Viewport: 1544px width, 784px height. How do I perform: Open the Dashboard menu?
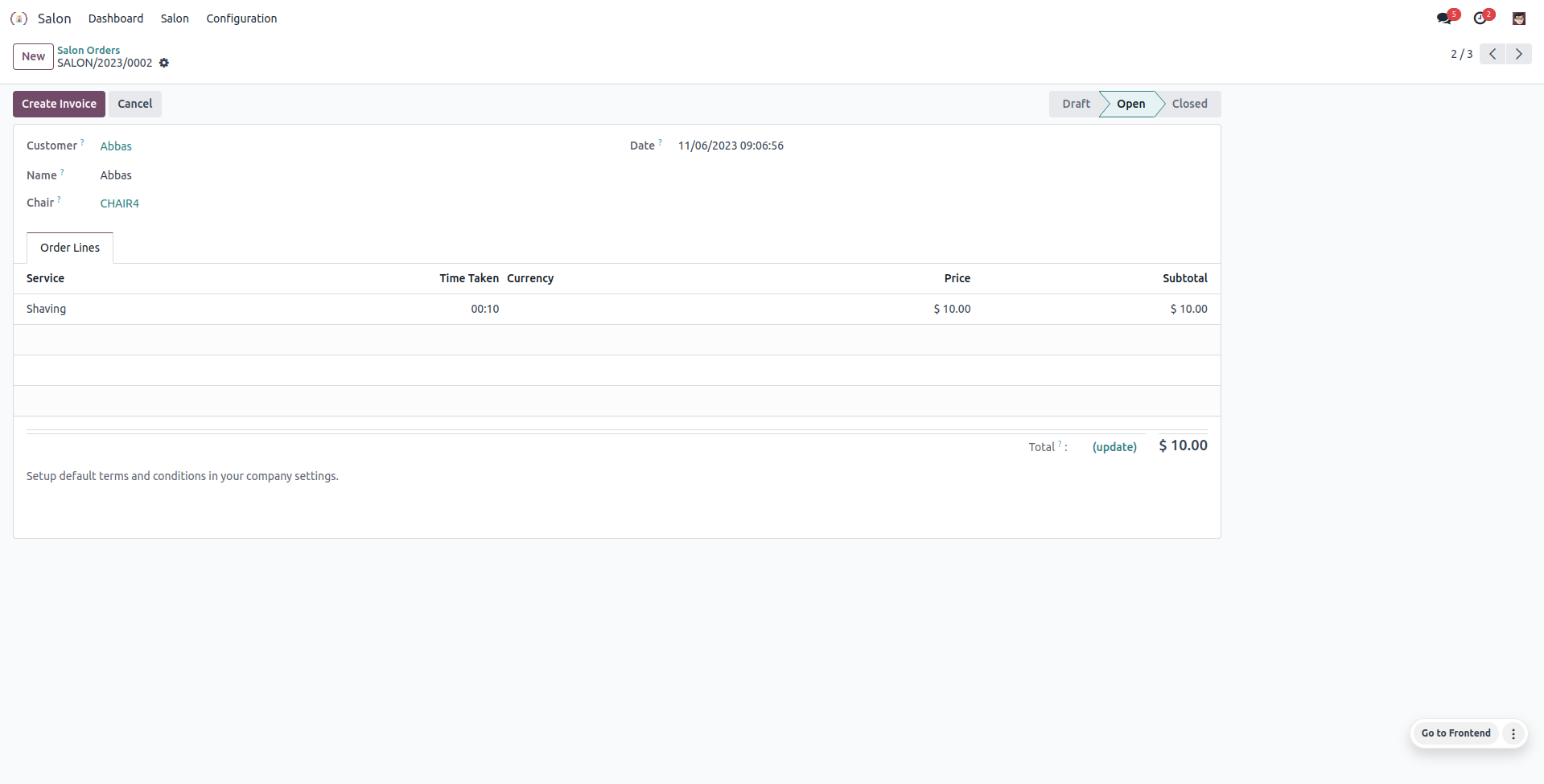tap(116, 18)
